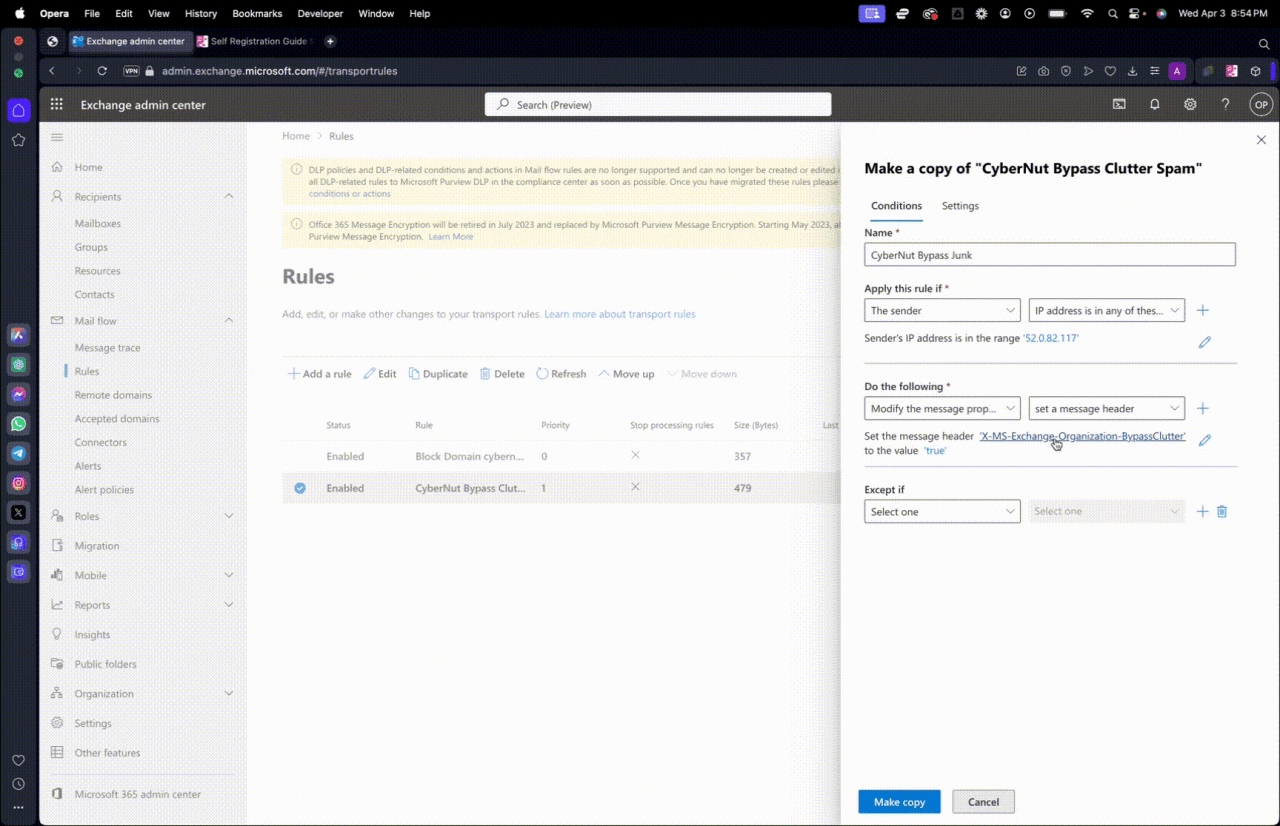1280x826 pixels.
Task: Open the app launcher waffle icon
Action: [x=57, y=104]
